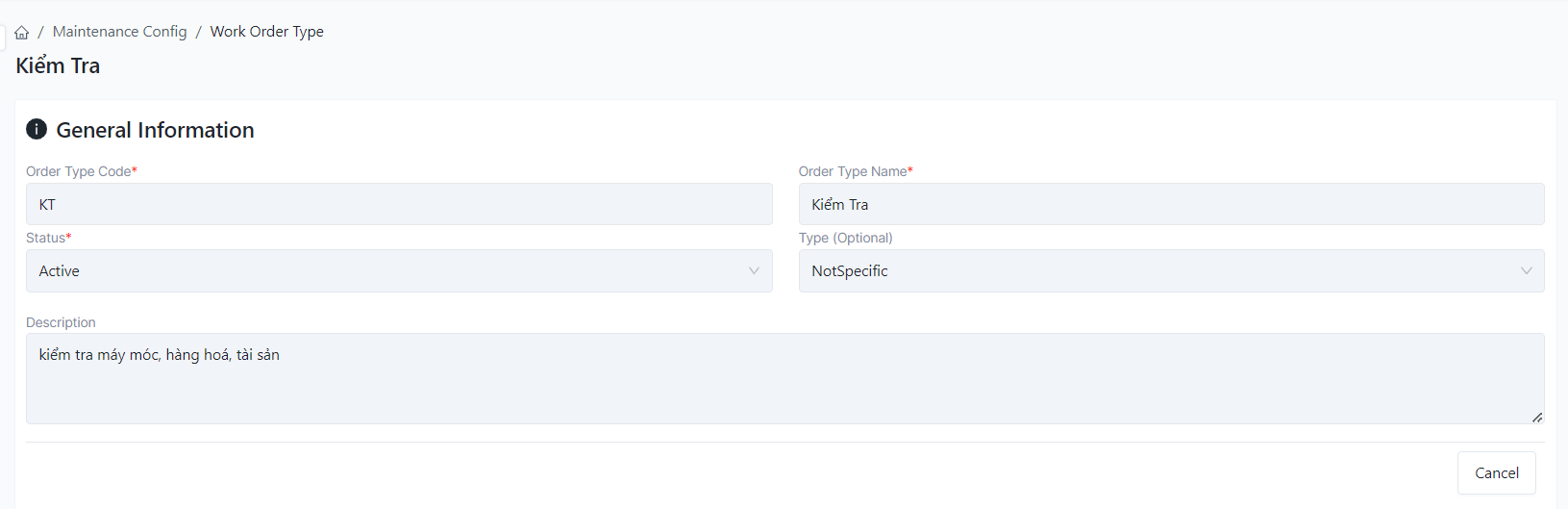Viewport: 1568px width, 509px height.
Task: Click the General Information section heading
Action: [155, 130]
